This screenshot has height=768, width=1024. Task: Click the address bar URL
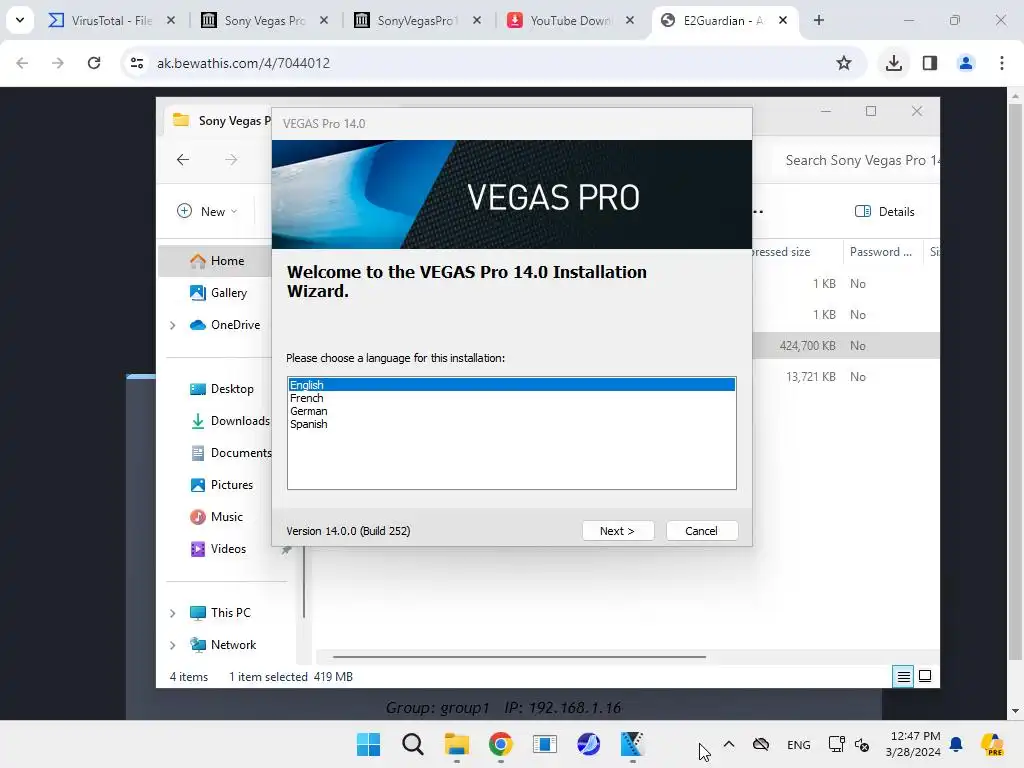point(243,63)
